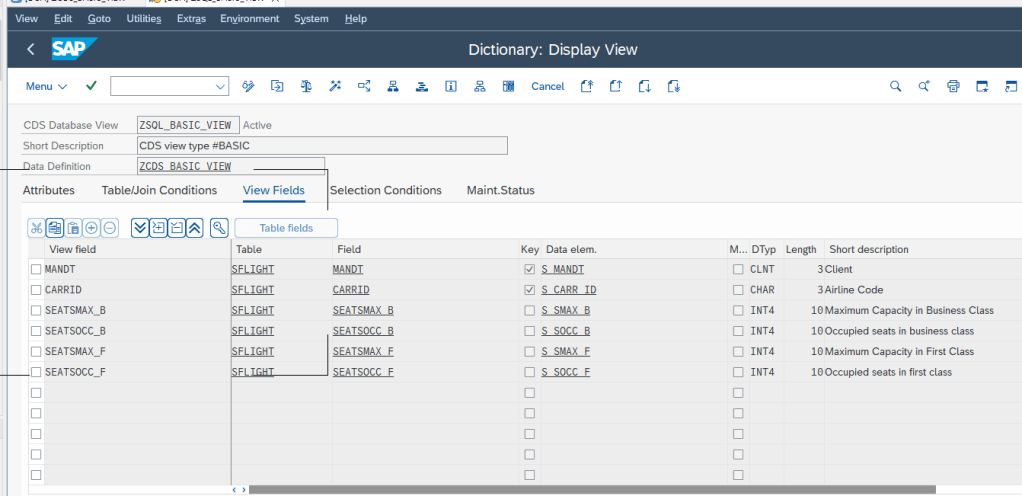Click the Table fields button
Screen dimensions: 1022x496
tap(286, 228)
